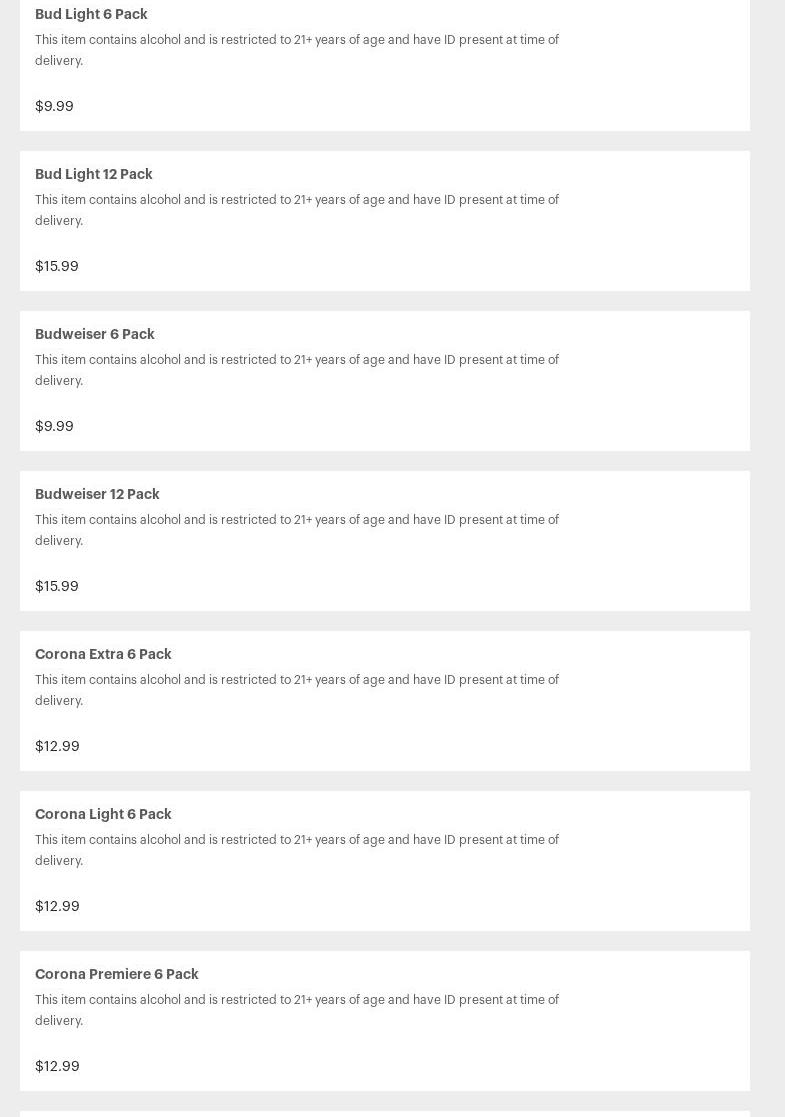Viewport: 785px width, 1117px height.
Task: Tap the $9.99 price under Budweiser 6 Pack
Action: point(54,426)
